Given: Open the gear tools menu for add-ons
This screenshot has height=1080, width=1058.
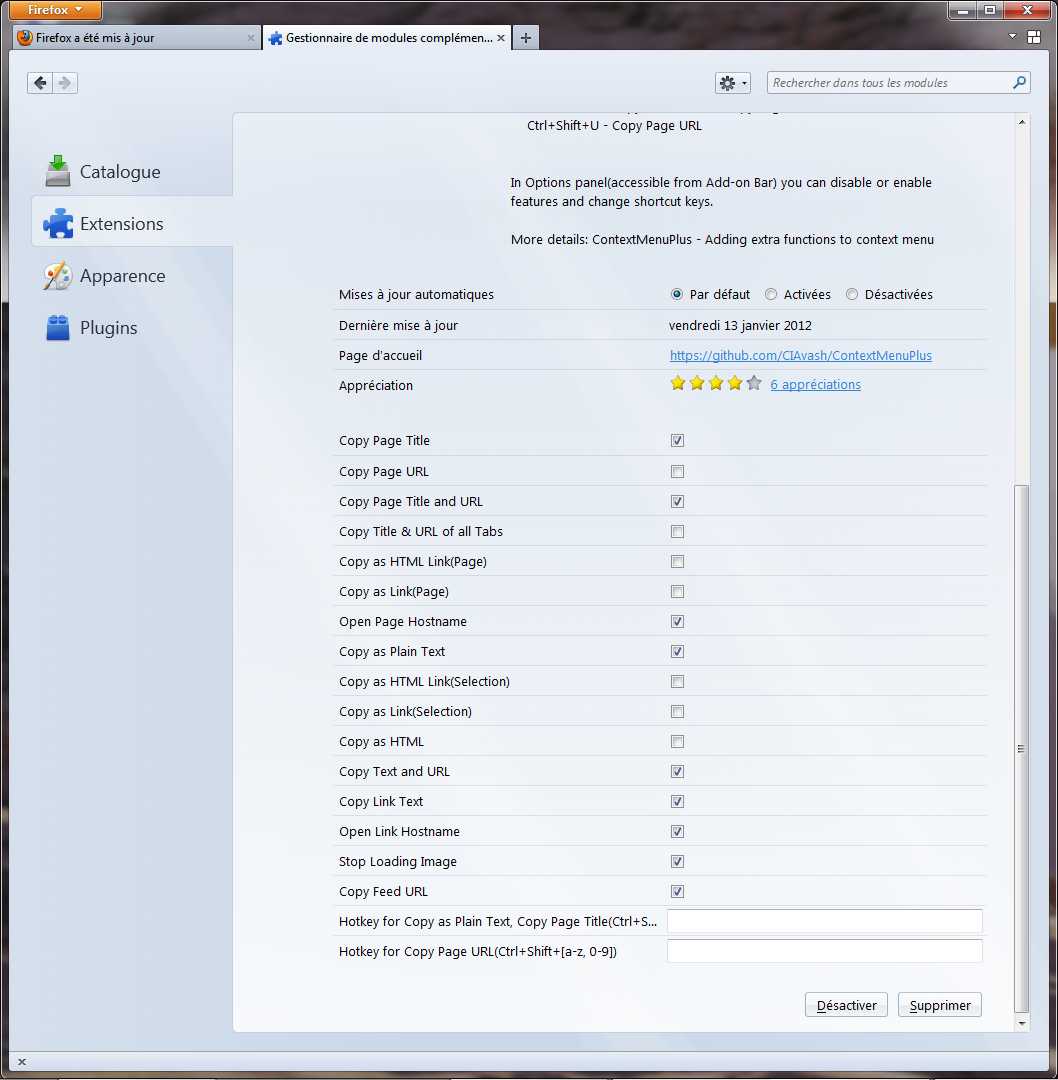Looking at the screenshot, I should [x=732, y=83].
